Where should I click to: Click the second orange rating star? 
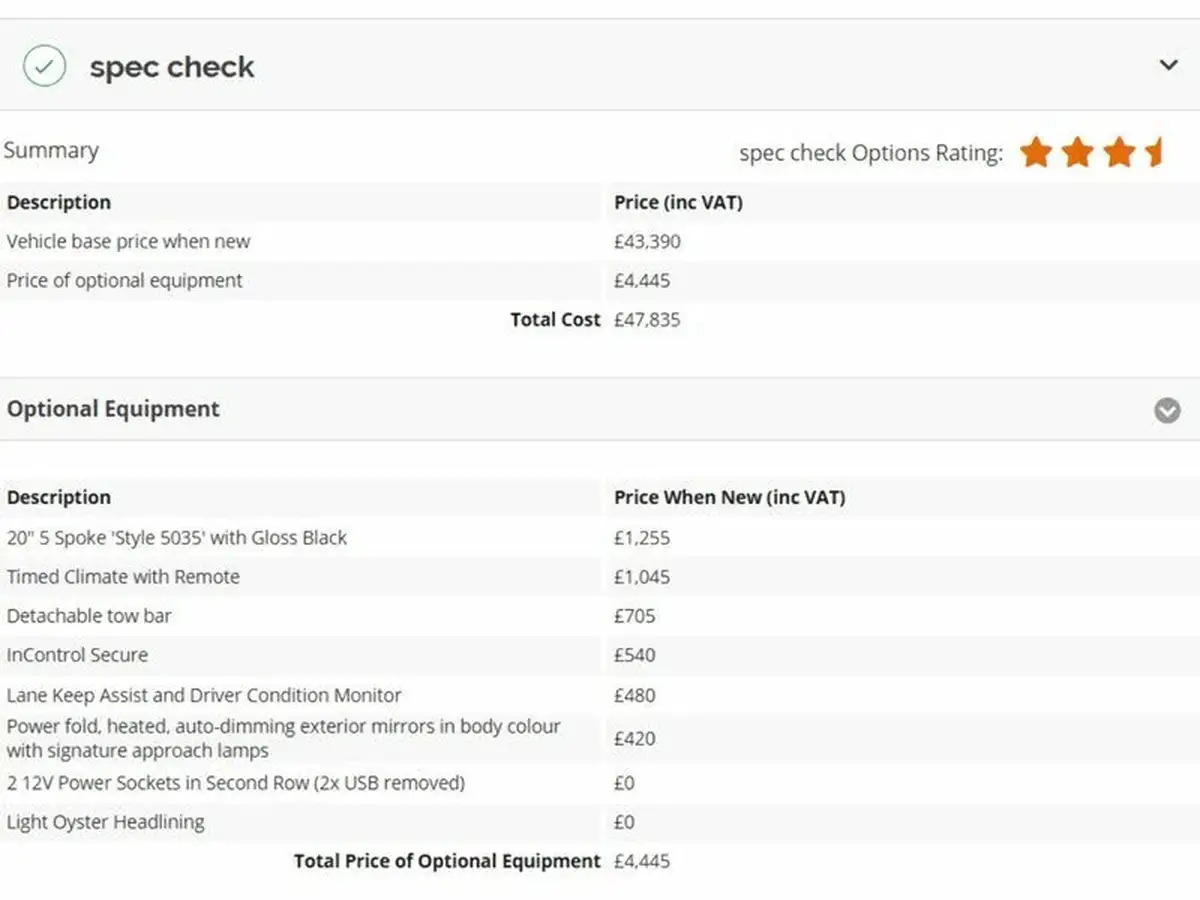pos(1077,153)
